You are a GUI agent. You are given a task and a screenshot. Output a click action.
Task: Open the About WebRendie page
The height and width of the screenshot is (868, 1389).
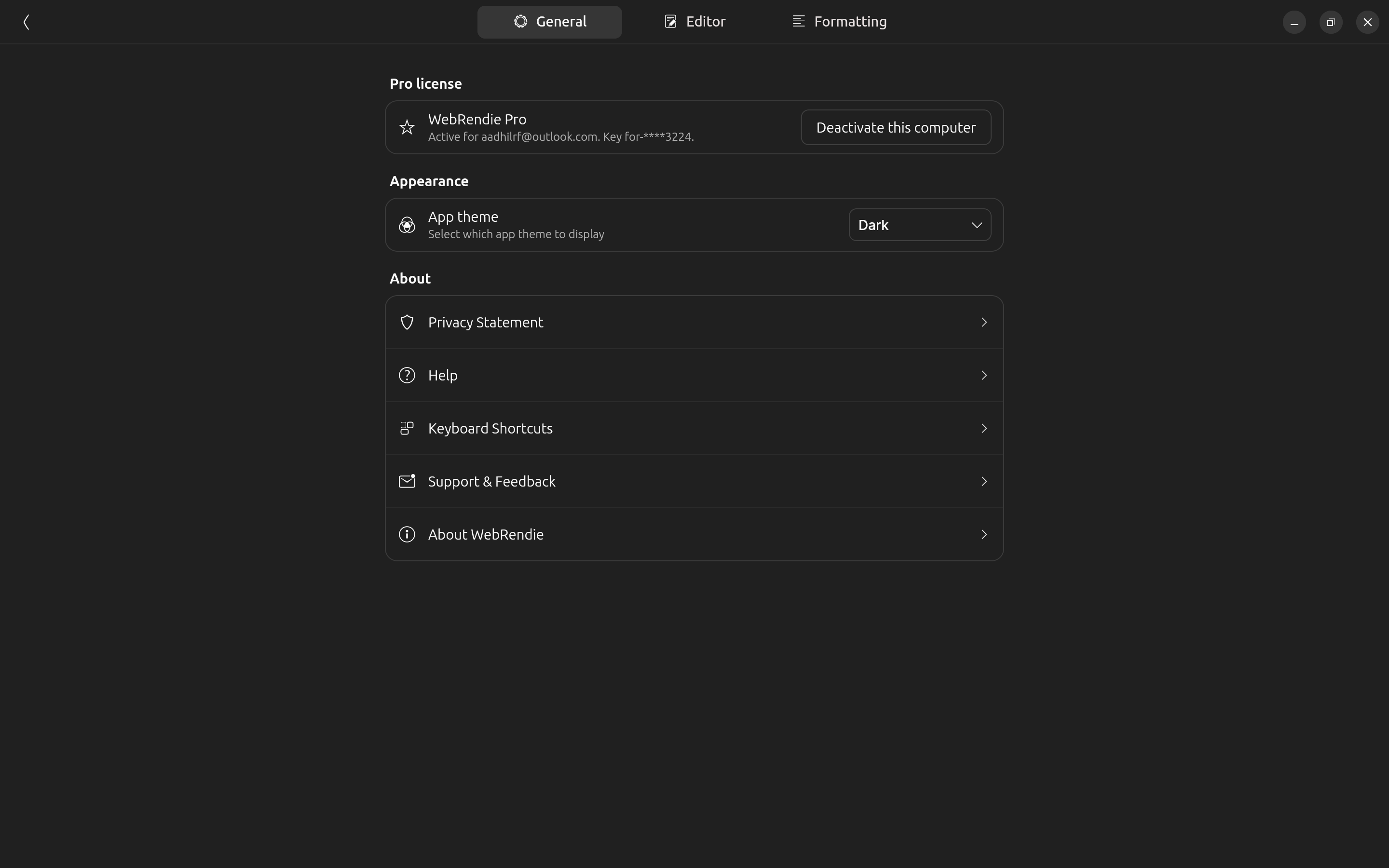point(694,534)
